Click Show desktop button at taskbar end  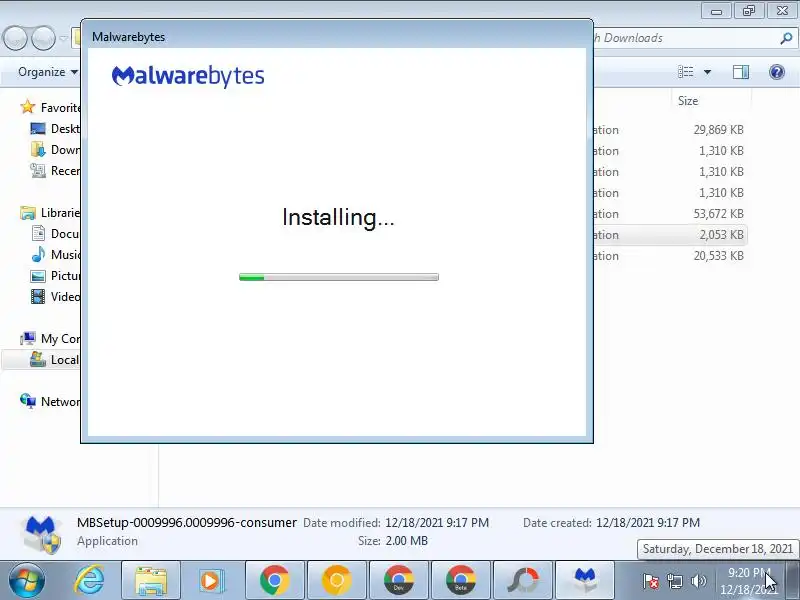pyautogui.click(x=793, y=581)
